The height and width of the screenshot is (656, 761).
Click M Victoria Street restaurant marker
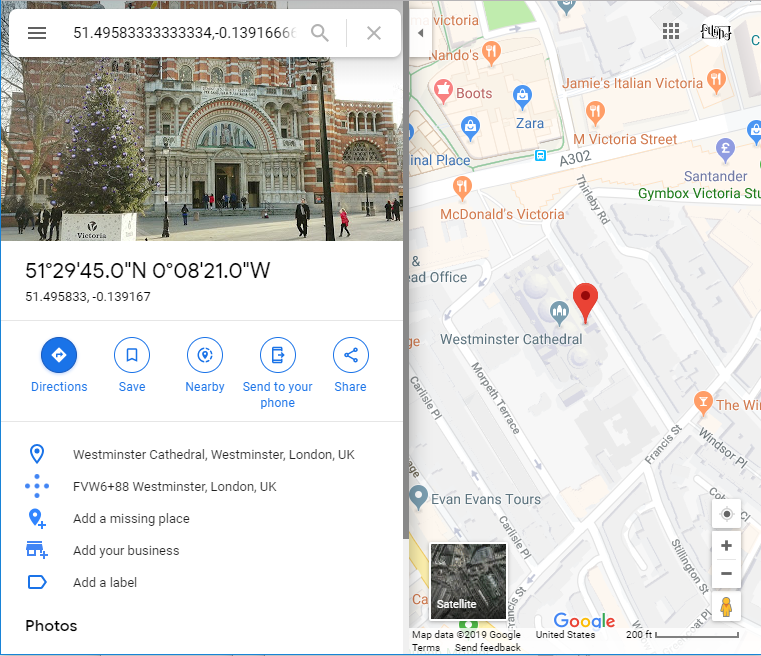(595, 113)
